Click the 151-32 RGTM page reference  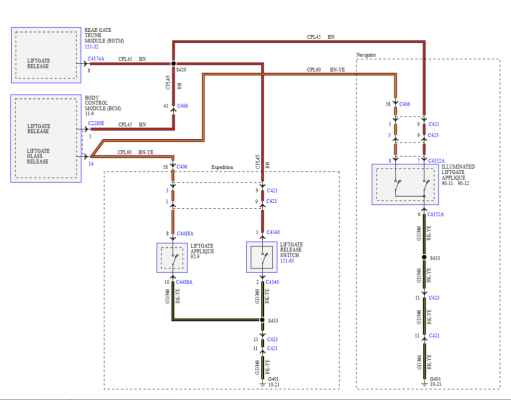click(91, 47)
